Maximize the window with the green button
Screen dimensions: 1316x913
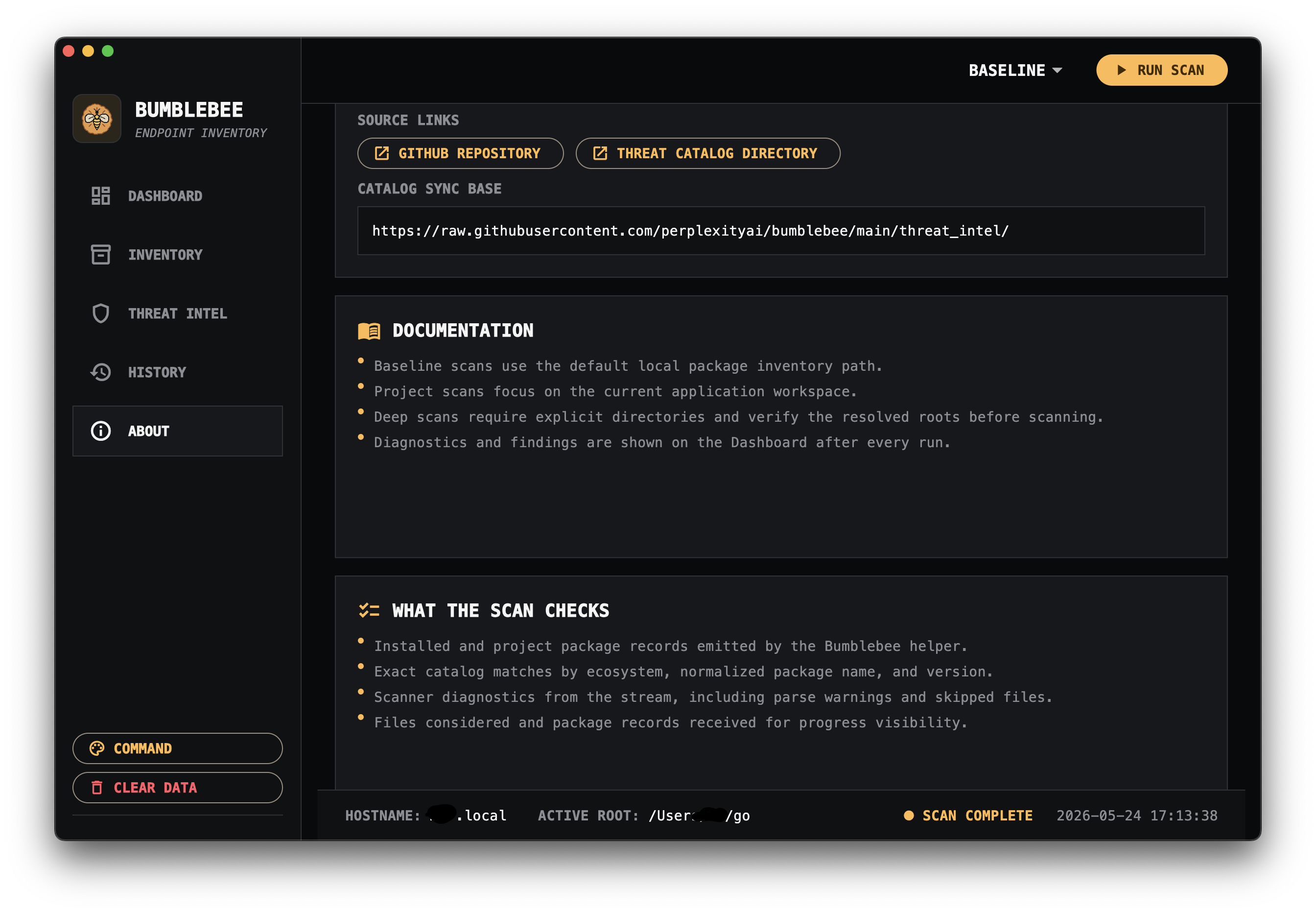[x=108, y=51]
